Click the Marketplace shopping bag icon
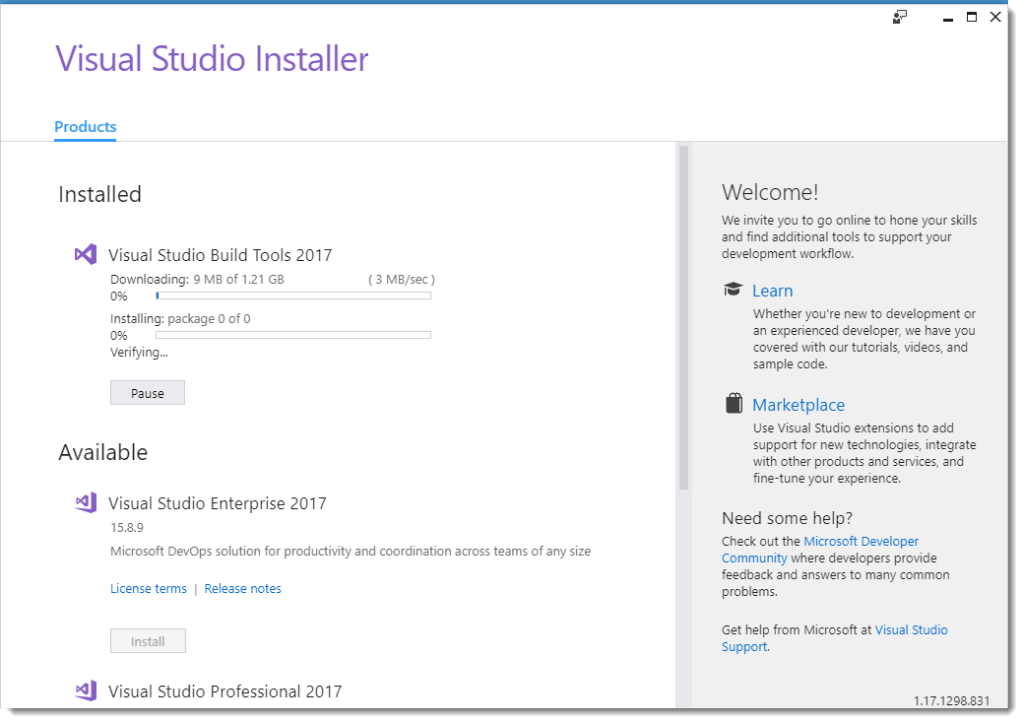 point(734,404)
